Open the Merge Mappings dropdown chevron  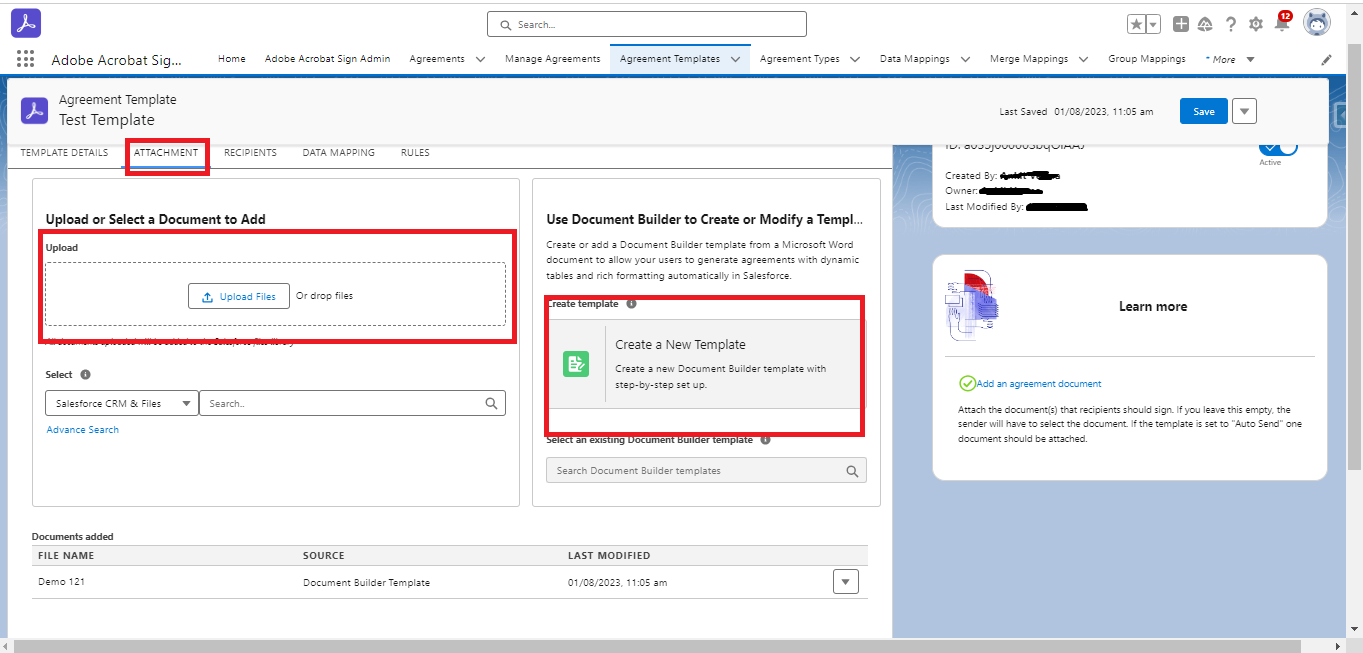pyautogui.click(x=1083, y=59)
